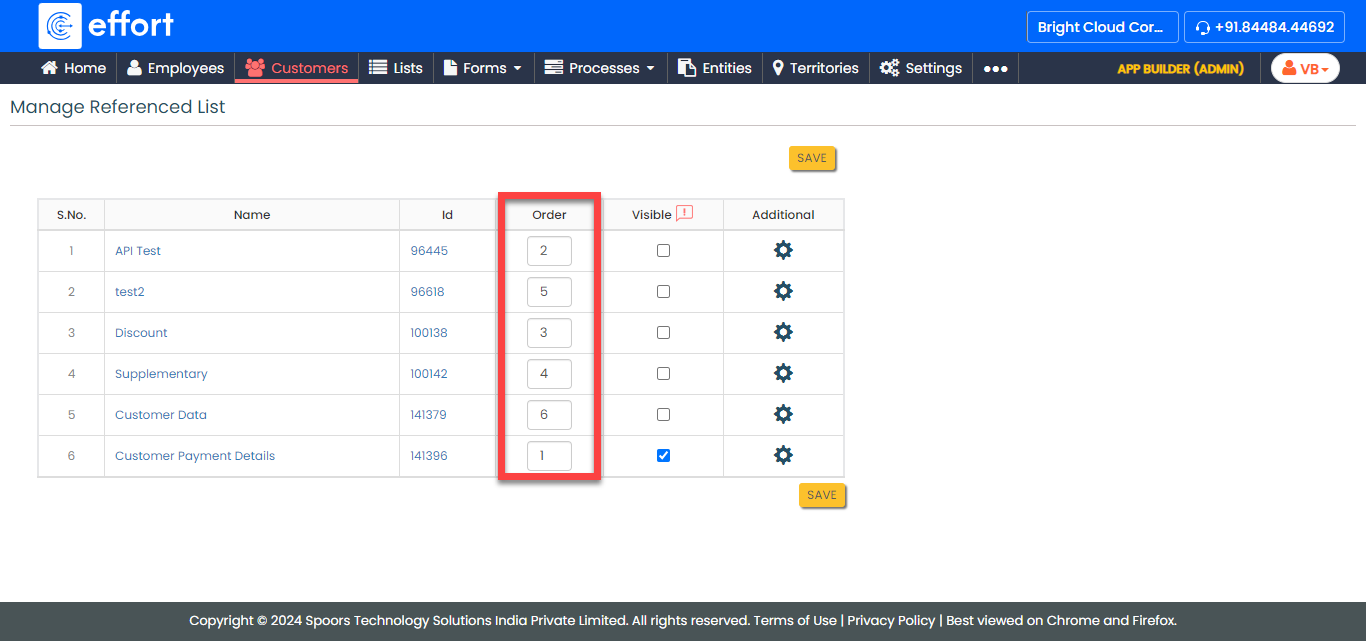
Task: Open additional settings gear for API Test
Action: pyautogui.click(x=783, y=250)
